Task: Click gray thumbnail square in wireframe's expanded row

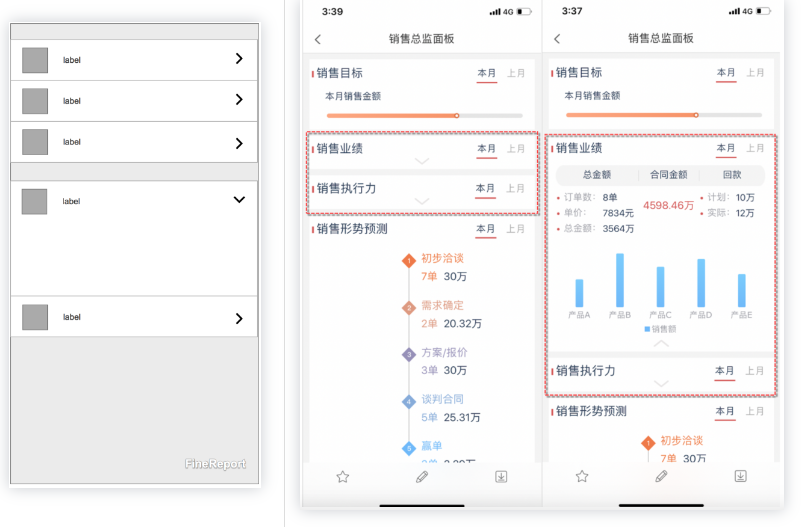Action: pos(34,201)
